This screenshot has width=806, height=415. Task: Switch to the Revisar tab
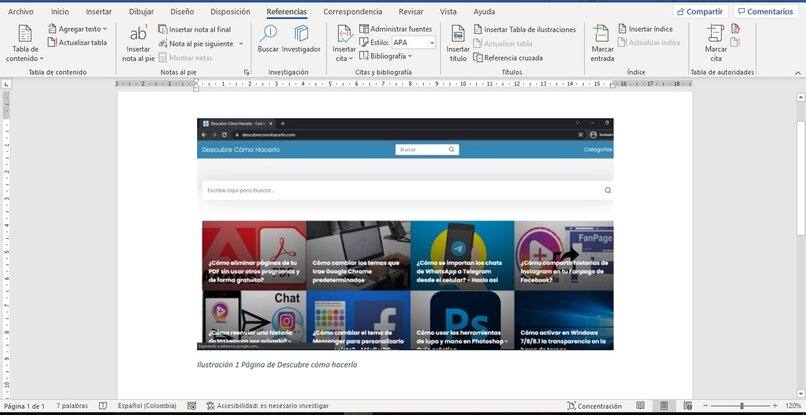pos(411,11)
